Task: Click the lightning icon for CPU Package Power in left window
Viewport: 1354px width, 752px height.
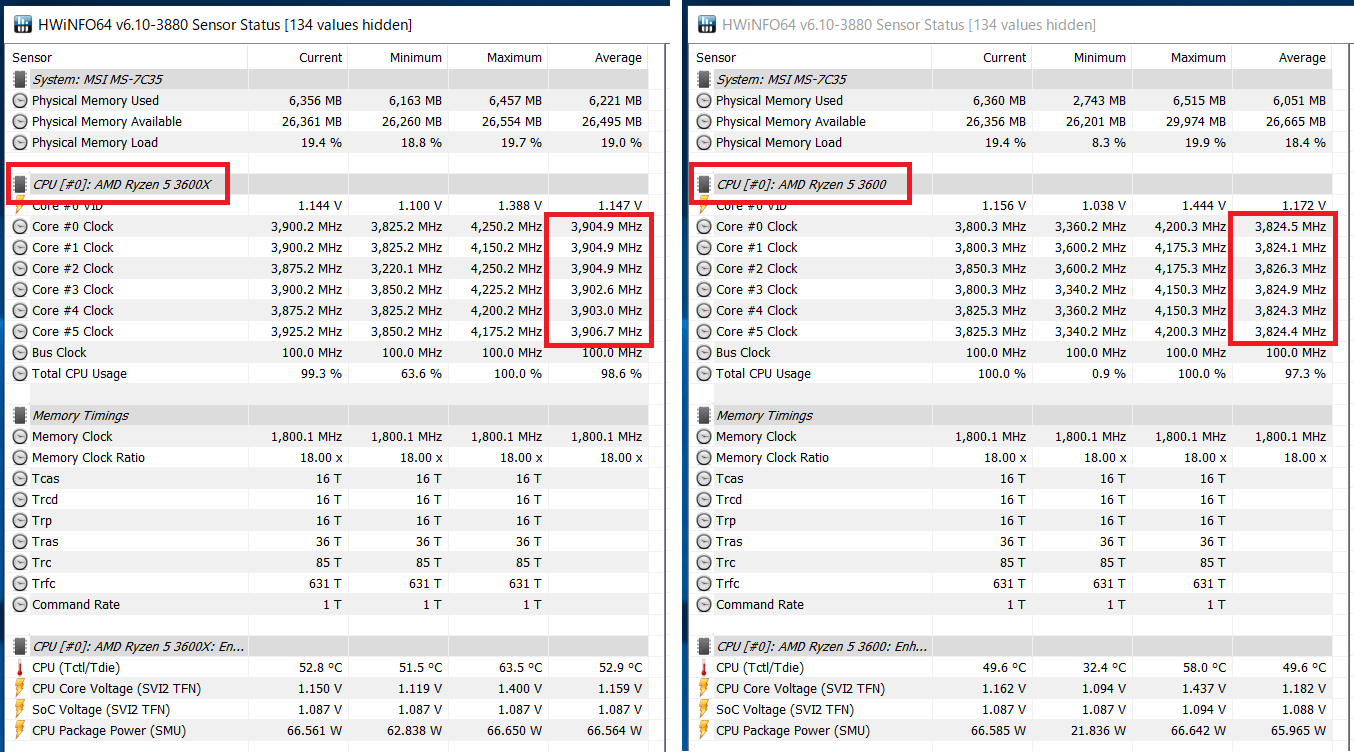Action: pyautogui.click(x=20, y=730)
